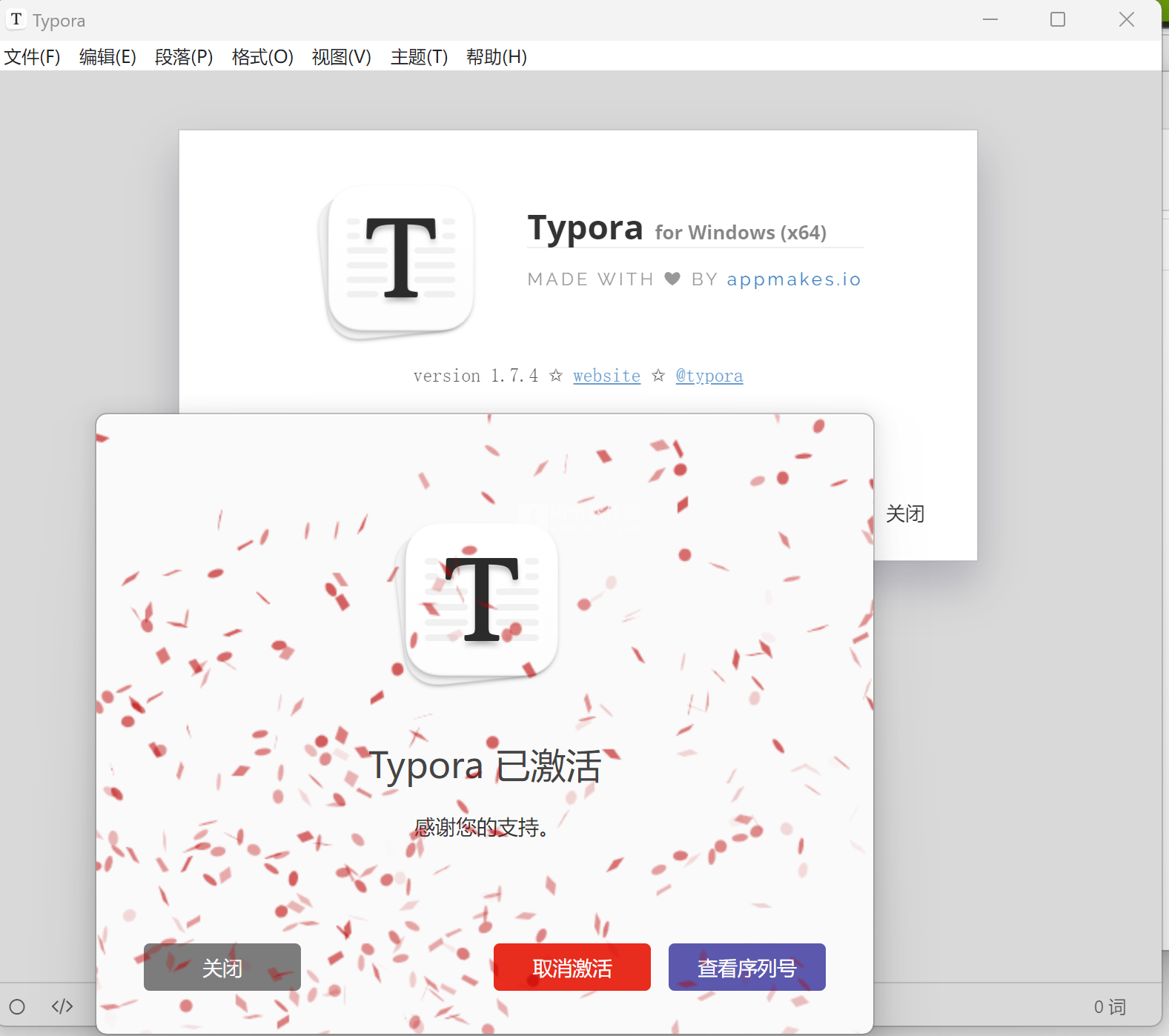Click the Typora 已激活 heading
This screenshot has width=1169, height=1036.
click(x=486, y=766)
